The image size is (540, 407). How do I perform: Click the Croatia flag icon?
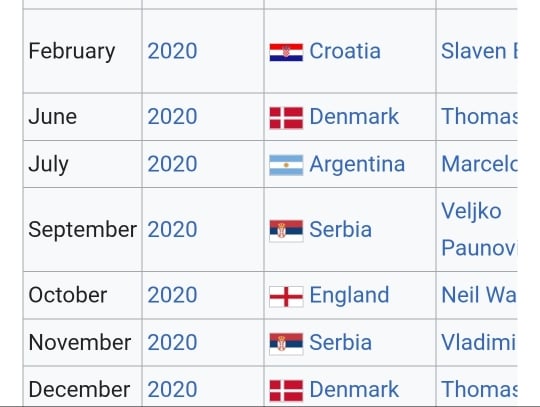pyautogui.click(x=286, y=52)
